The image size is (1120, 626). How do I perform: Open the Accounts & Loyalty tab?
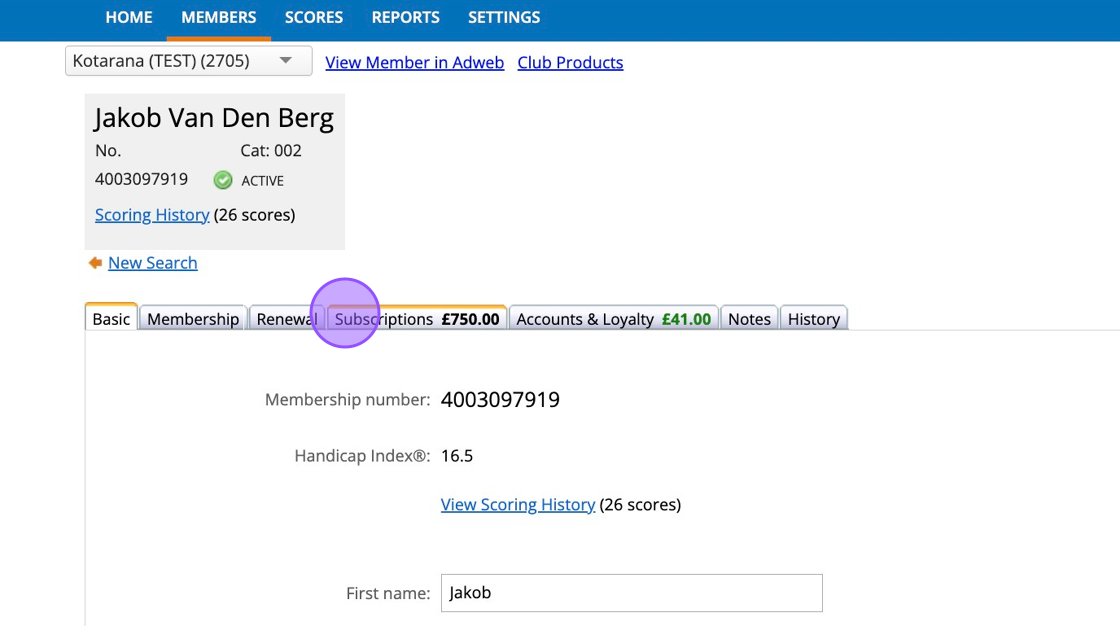pyautogui.click(x=613, y=319)
